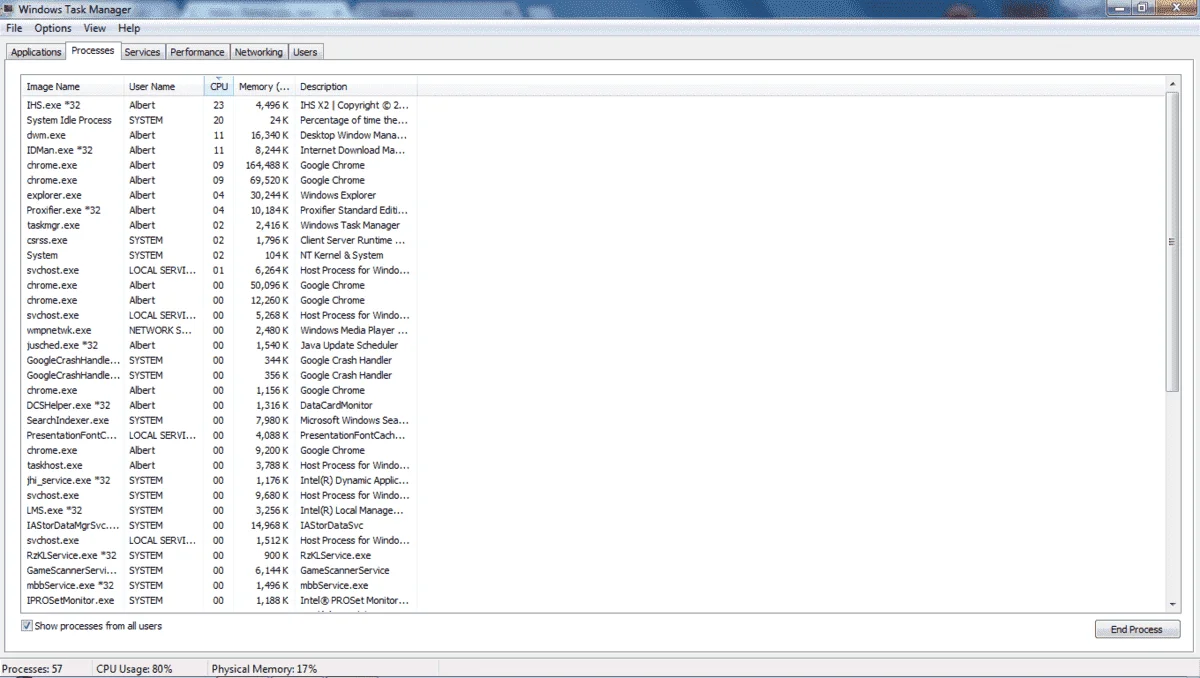The width and height of the screenshot is (1200, 678).
Task: Select GoogleCrashHandler using 356 K memory
Action: click(x=219, y=374)
